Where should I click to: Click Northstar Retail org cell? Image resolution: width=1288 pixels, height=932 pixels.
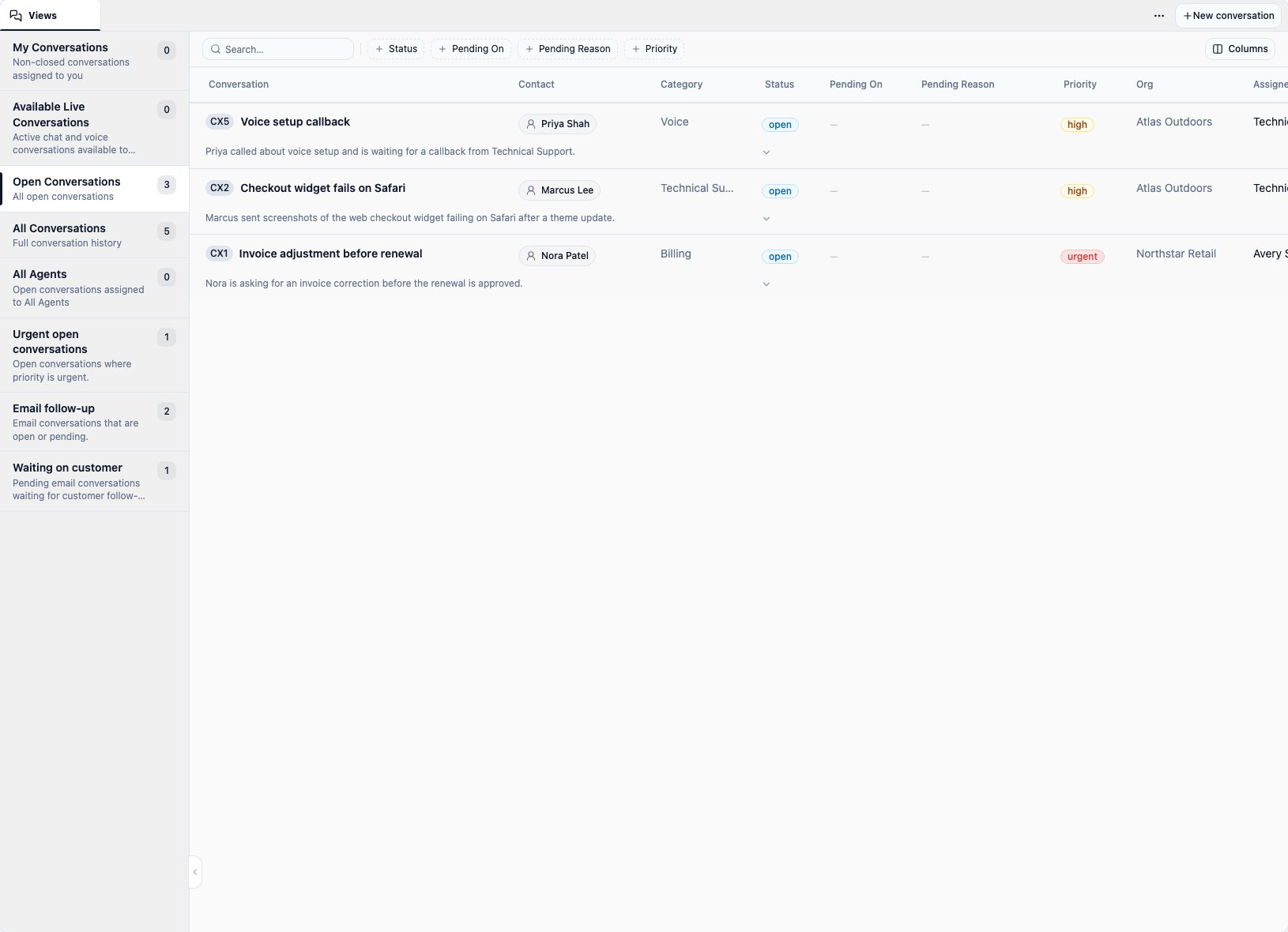(1176, 254)
